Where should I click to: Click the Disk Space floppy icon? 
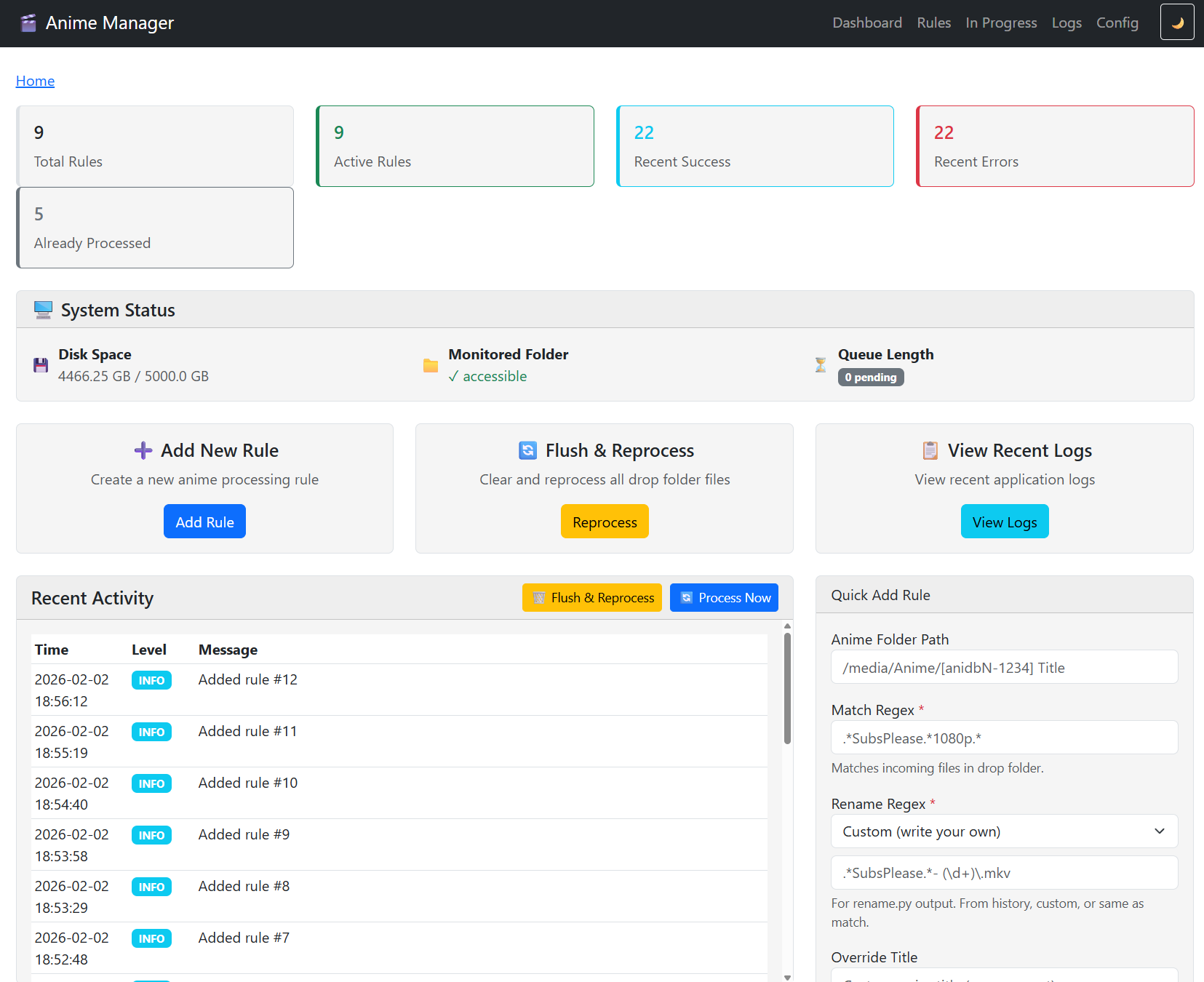coord(41,365)
